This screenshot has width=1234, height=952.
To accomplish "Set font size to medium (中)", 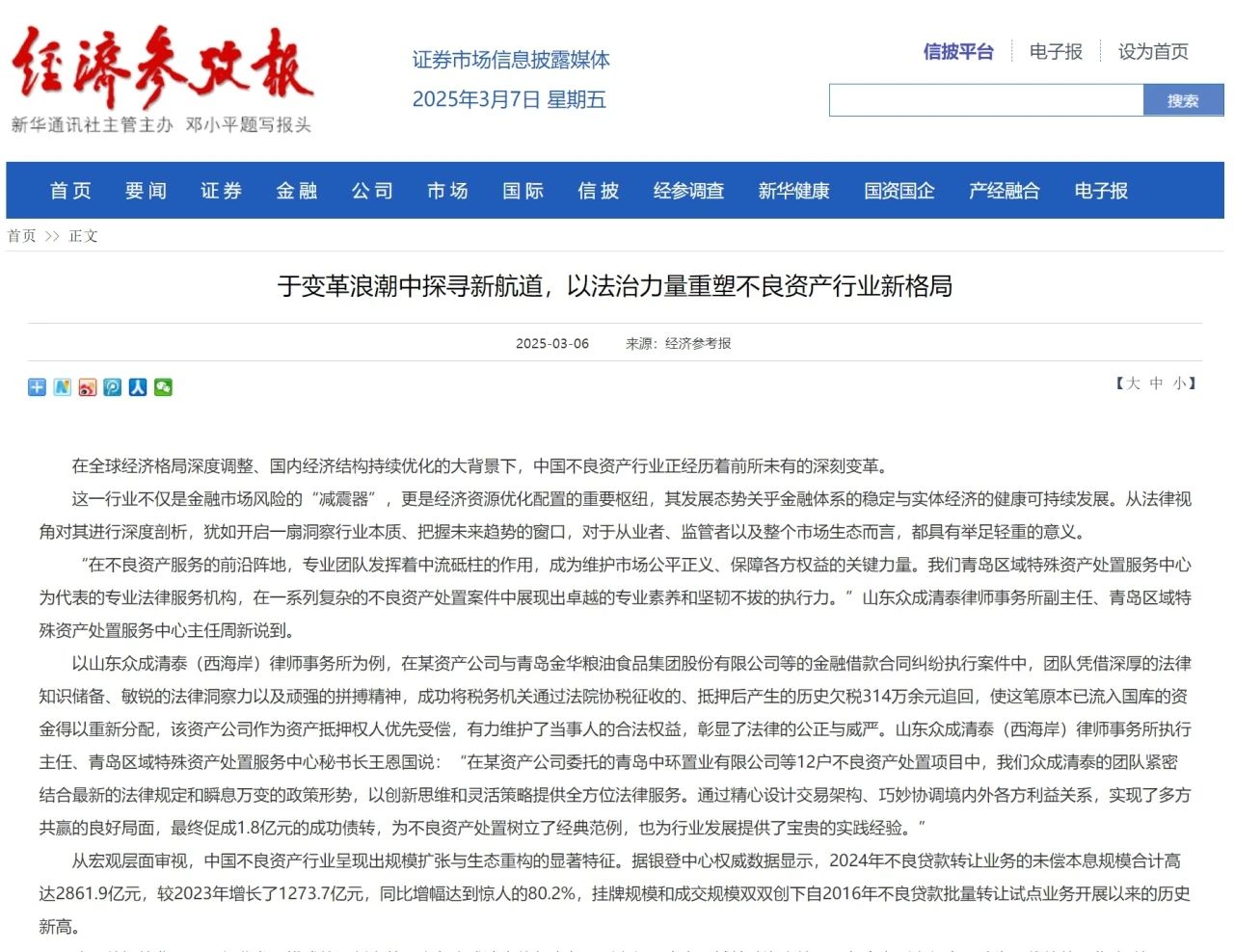I will (x=1156, y=383).
